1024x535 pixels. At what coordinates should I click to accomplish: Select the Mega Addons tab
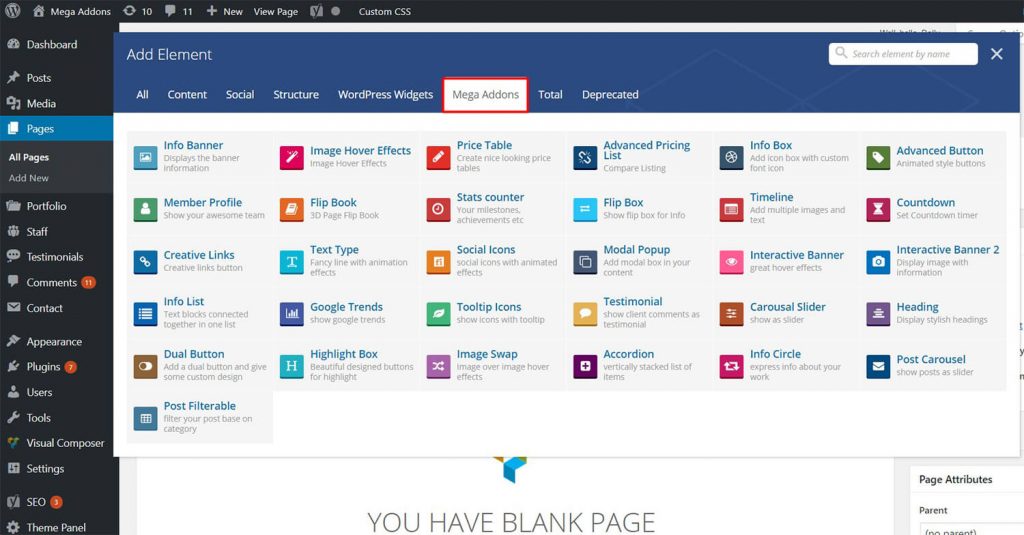pos(485,95)
